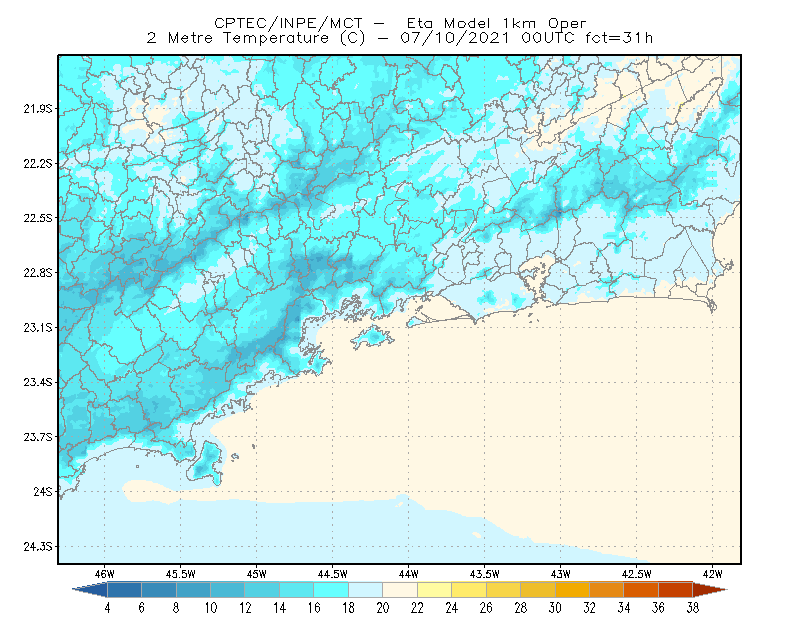
Task: Click the colorbar value label 38
Action: click(x=692, y=608)
